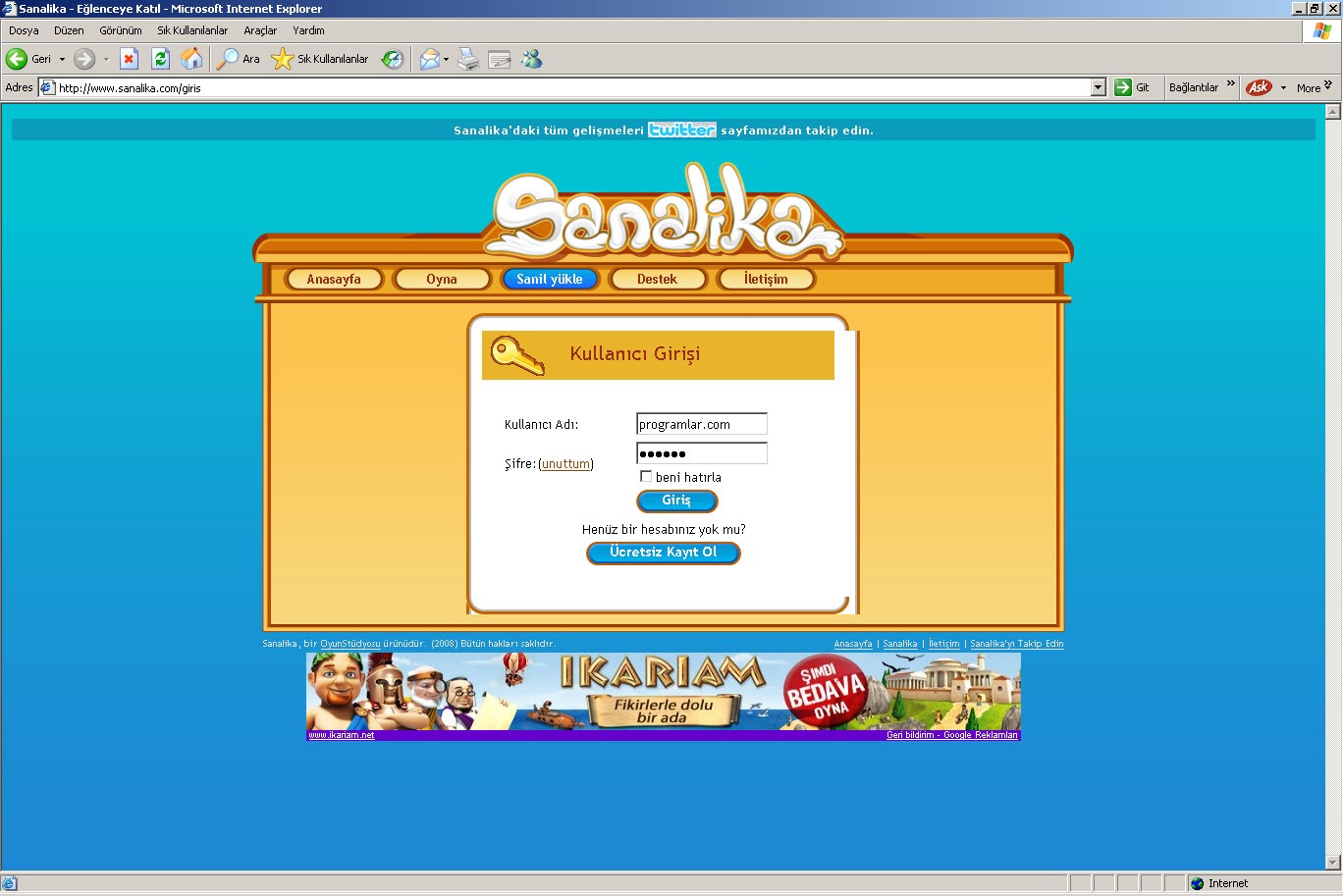The height and width of the screenshot is (896, 1343).
Task: Expand the More toolbar chevron
Action: point(1328,83)
